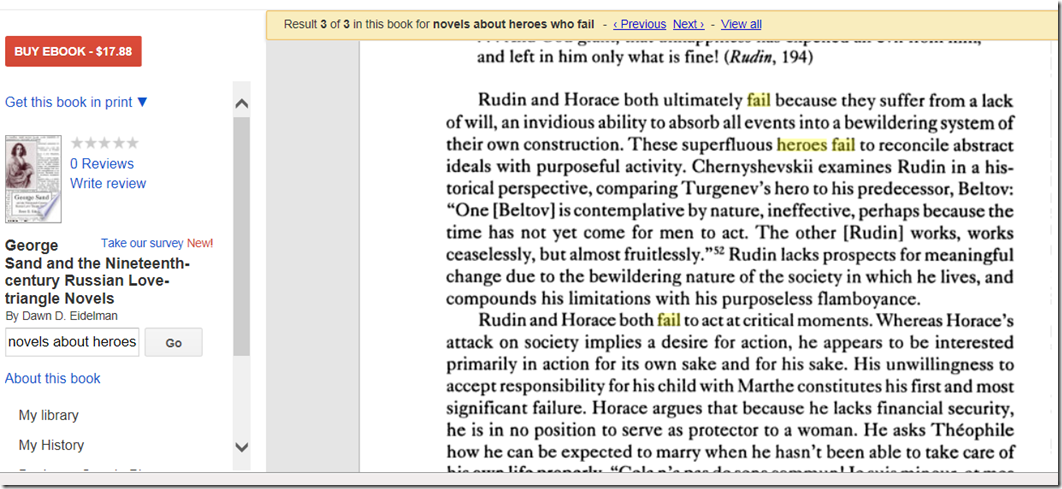
Task: Click highlighted 'heroes' word in text
Action: [x=802, y=144]
